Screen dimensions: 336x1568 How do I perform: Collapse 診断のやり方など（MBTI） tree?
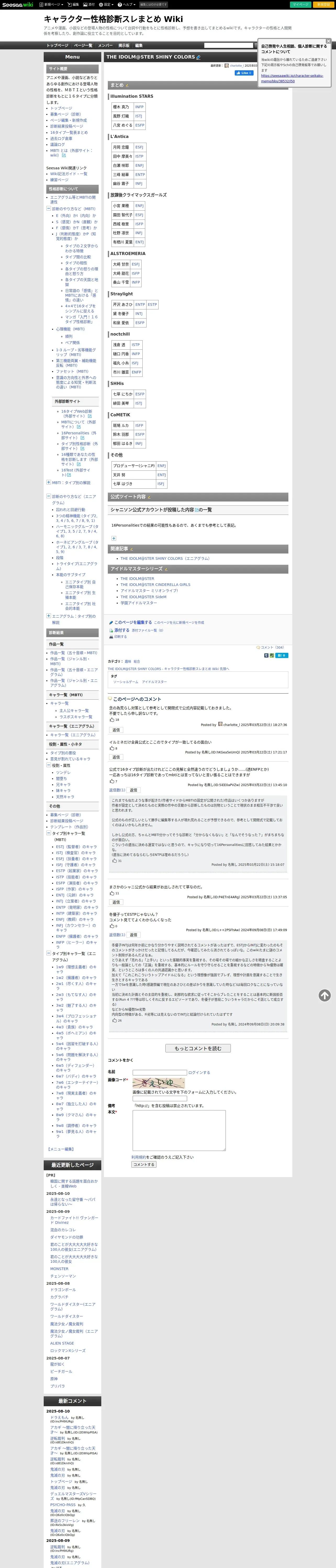click(49, 209)
